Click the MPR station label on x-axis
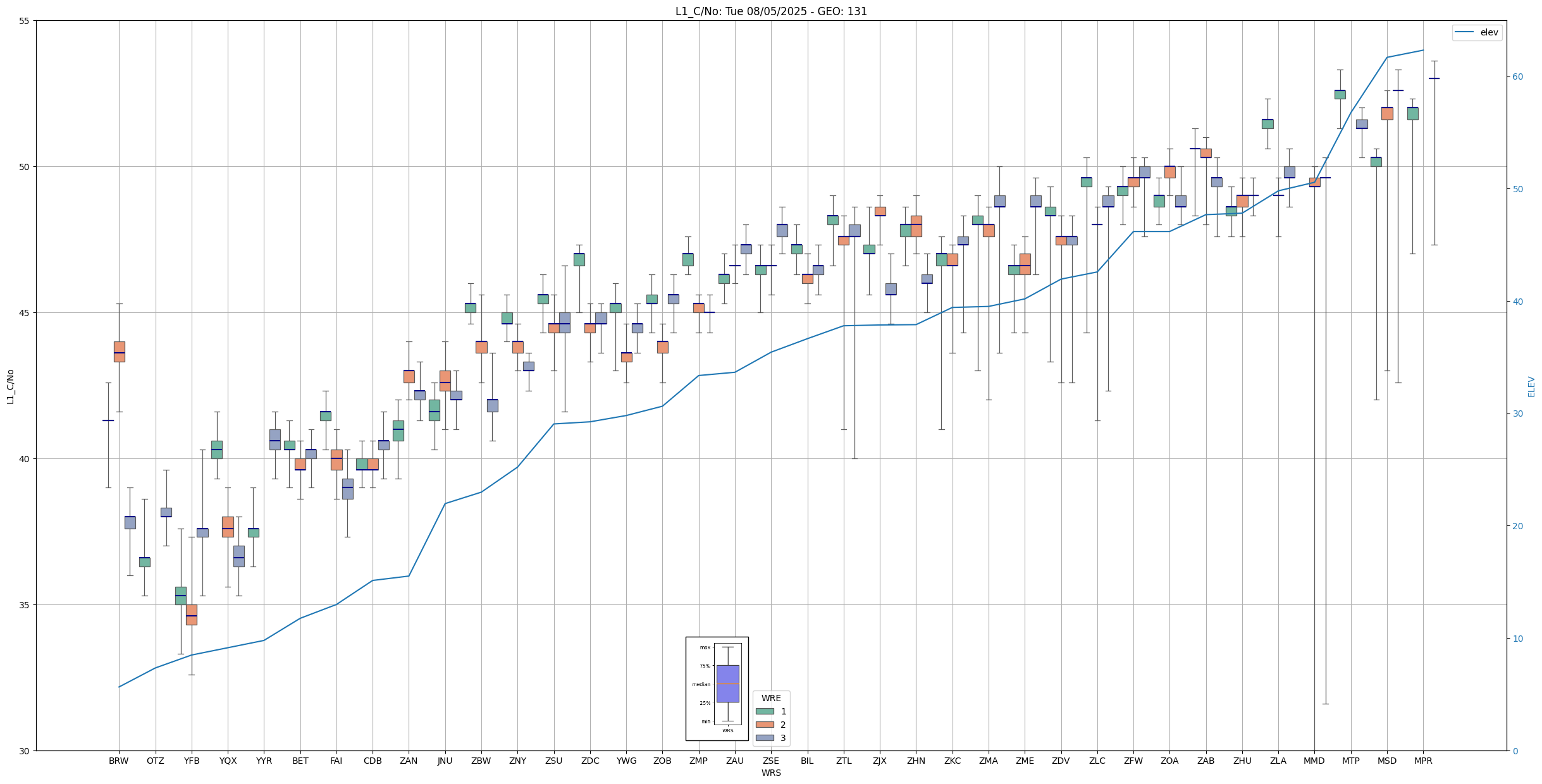 coord(1423,761)
